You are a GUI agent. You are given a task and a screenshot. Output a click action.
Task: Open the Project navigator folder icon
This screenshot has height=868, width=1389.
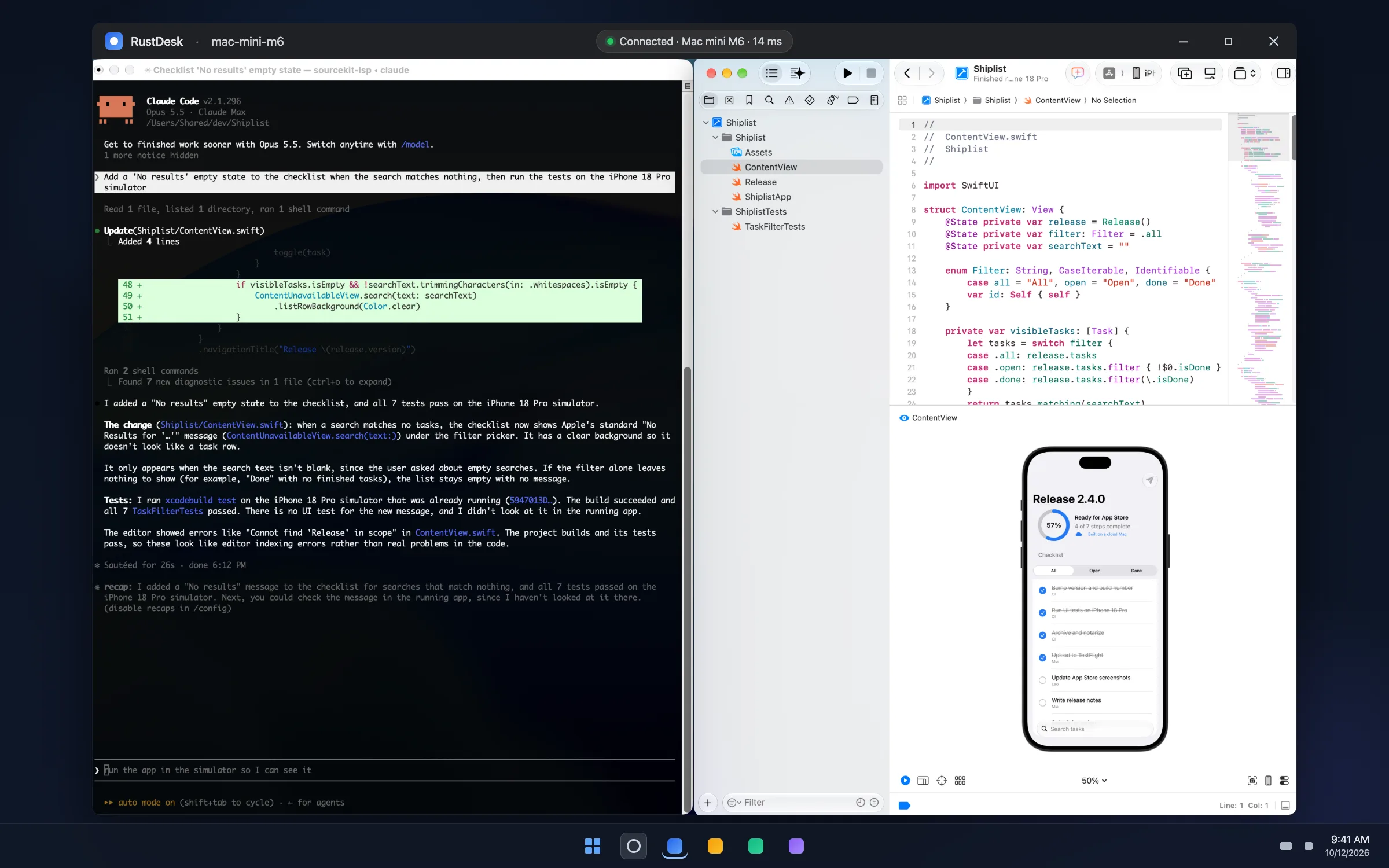point(709,100)
